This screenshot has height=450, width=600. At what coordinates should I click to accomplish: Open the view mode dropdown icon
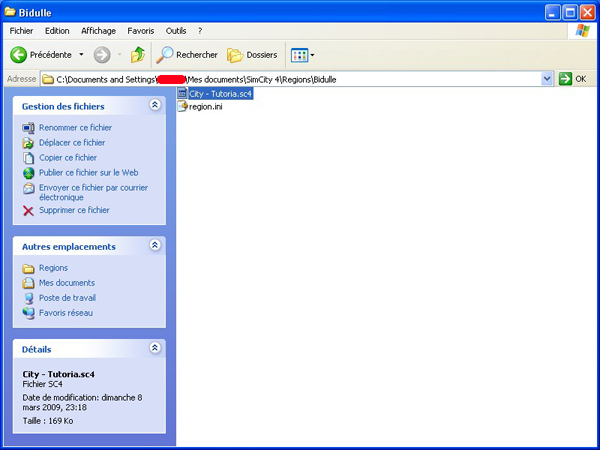coord(302,55)
